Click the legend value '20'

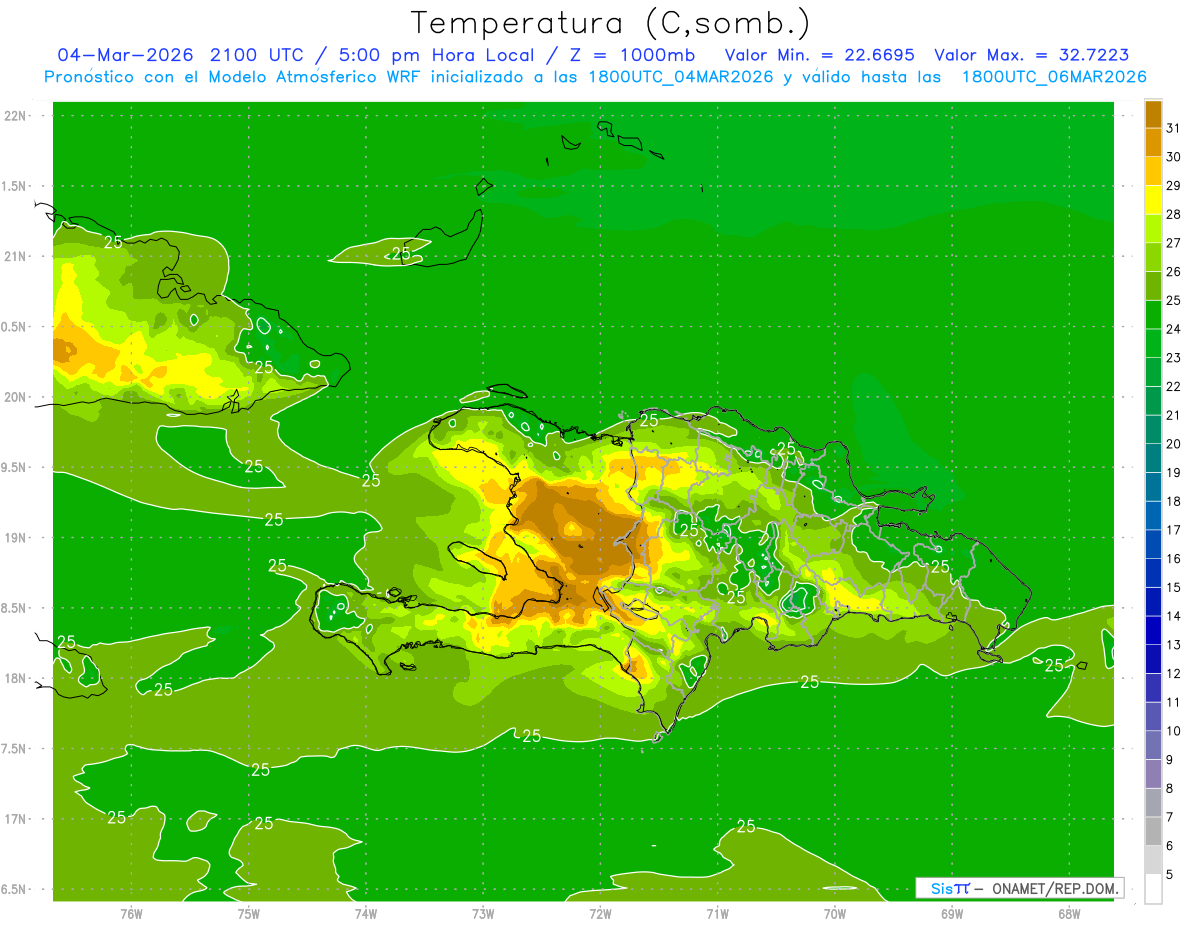pyautogui.click(x=1173, y=444)
